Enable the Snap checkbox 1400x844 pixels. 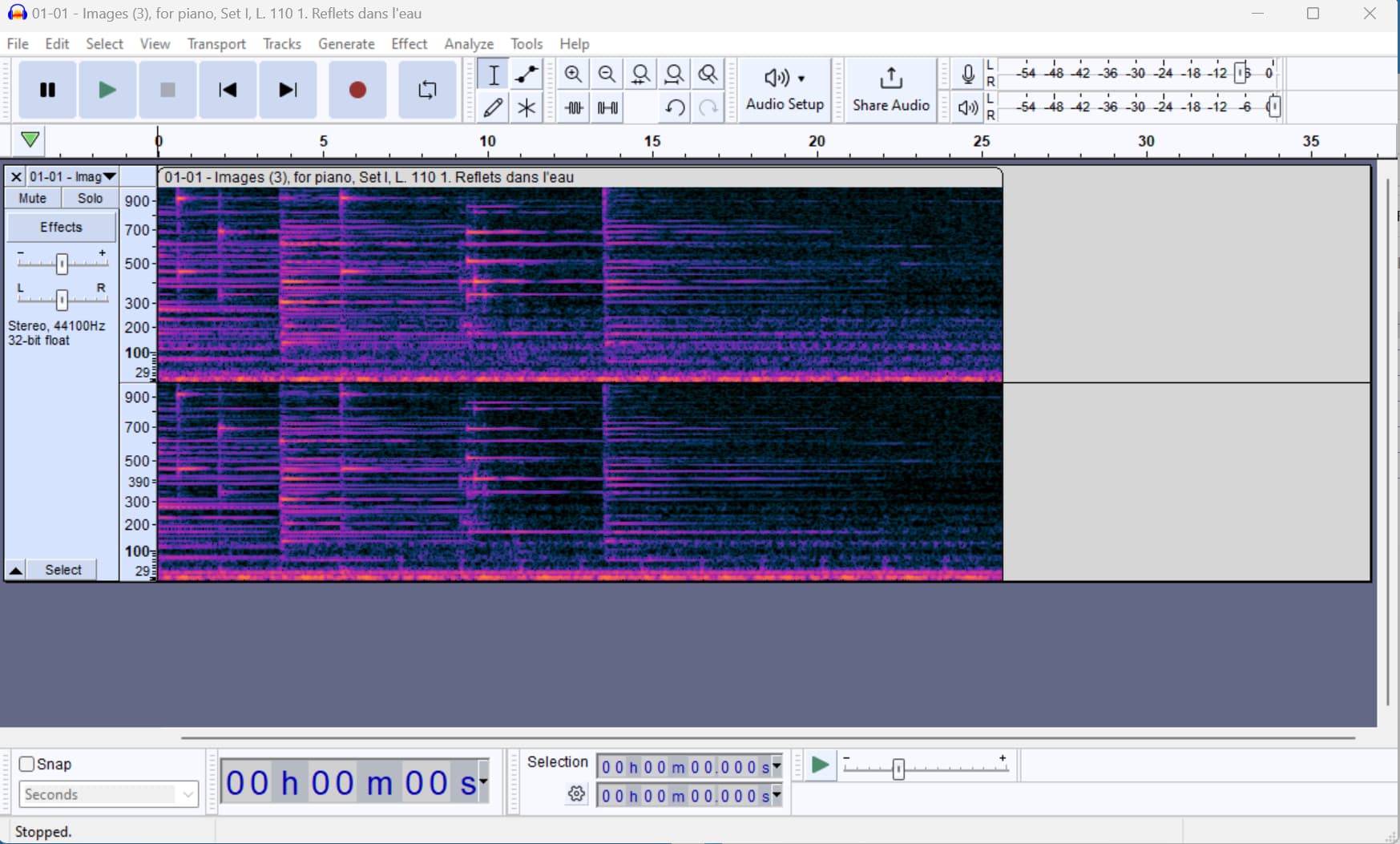click(x=27, y=764)
